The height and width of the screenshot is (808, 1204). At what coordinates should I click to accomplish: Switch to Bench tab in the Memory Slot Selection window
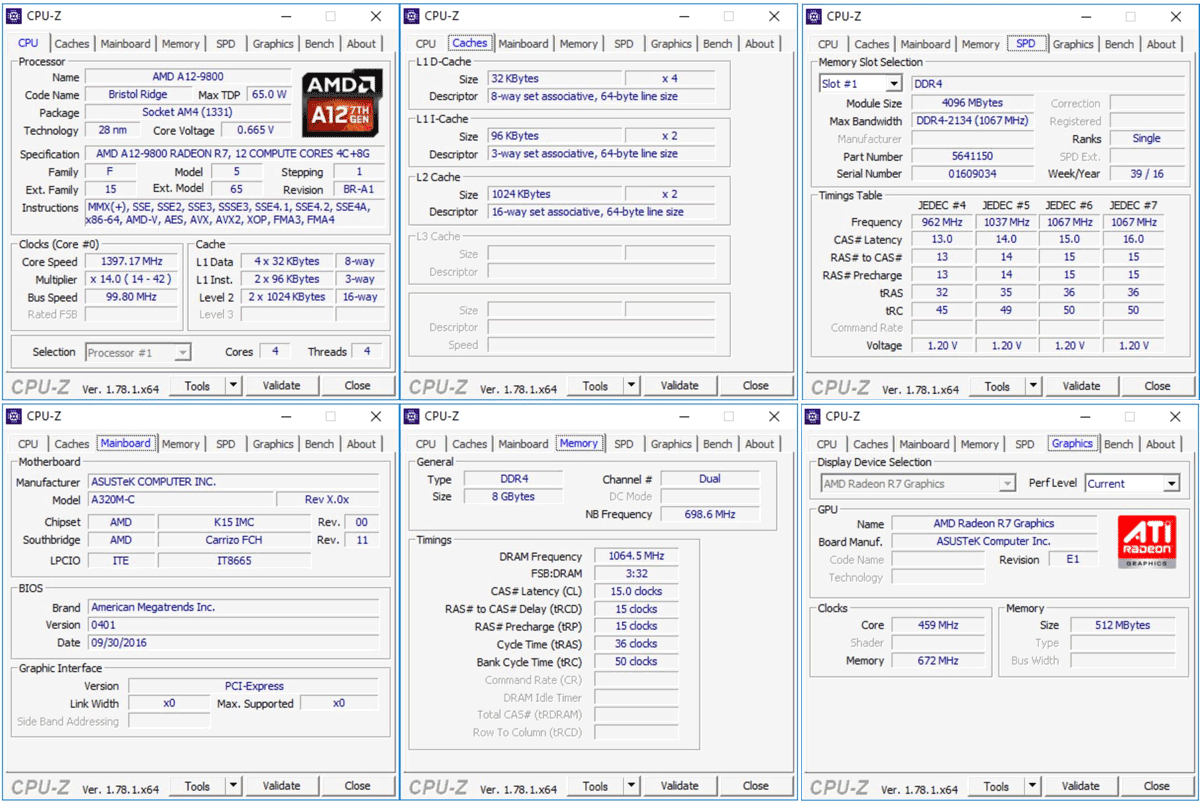[1119, 44]
